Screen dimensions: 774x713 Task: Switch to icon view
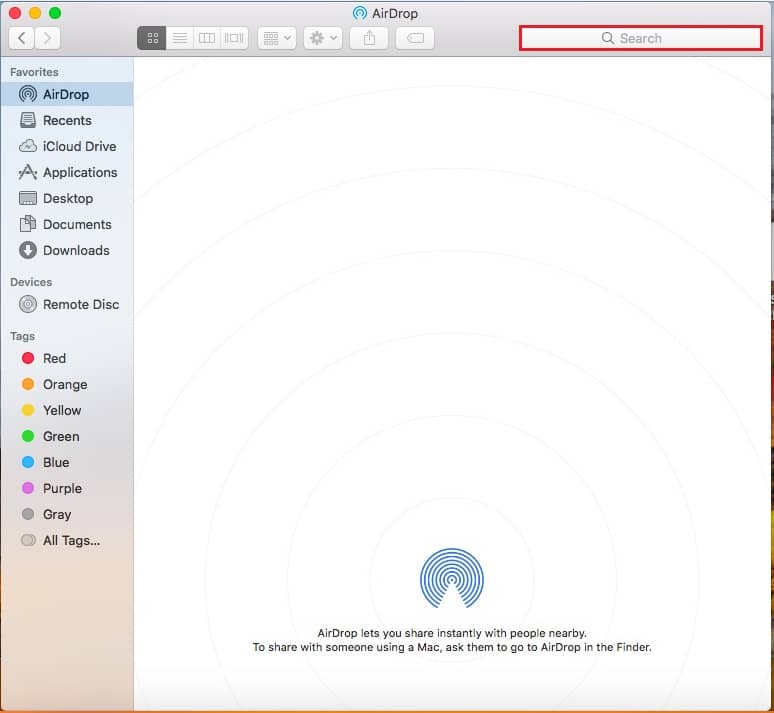152,38
